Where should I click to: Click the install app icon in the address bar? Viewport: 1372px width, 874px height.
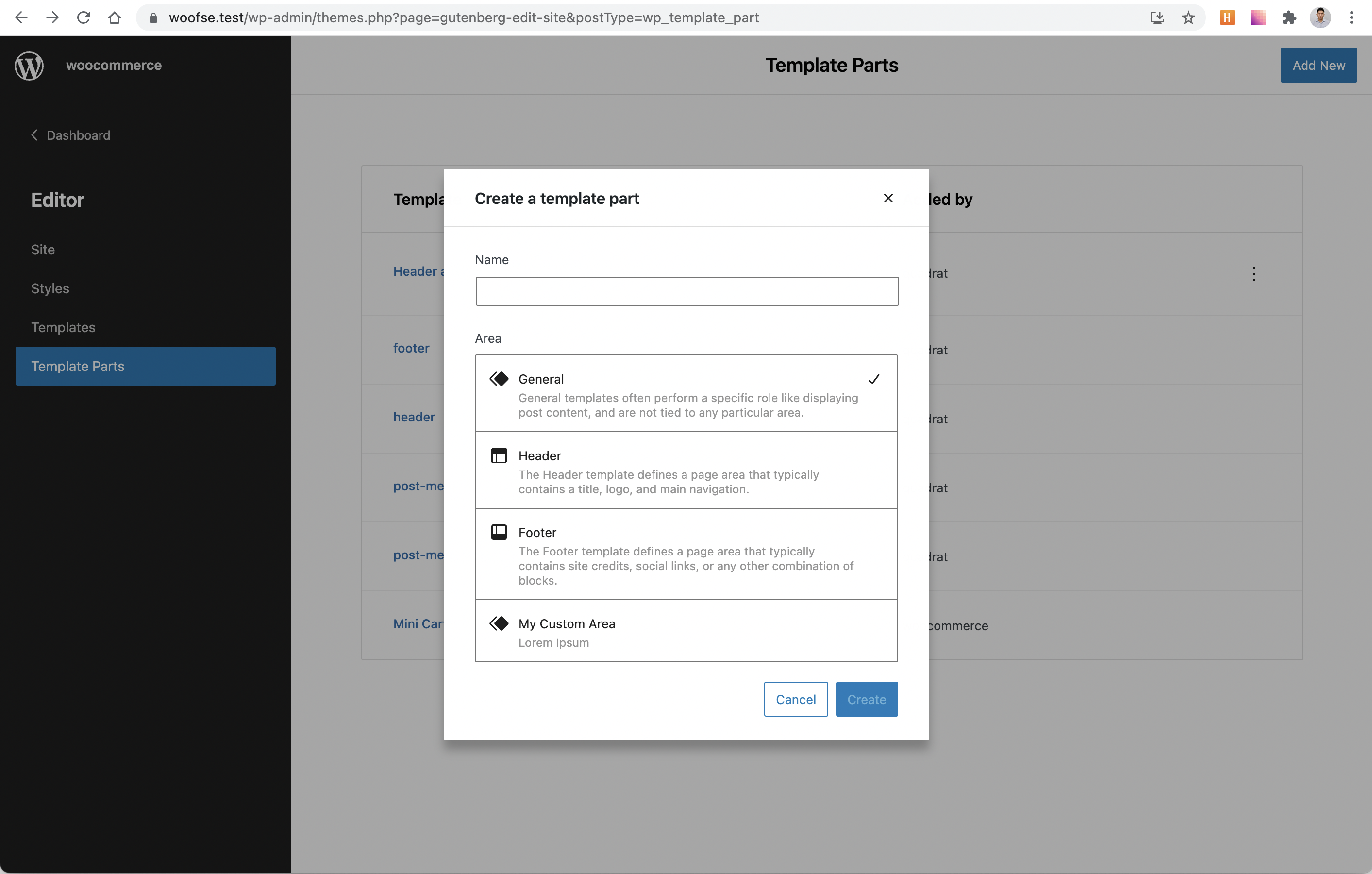click(x=1156, y=17)
